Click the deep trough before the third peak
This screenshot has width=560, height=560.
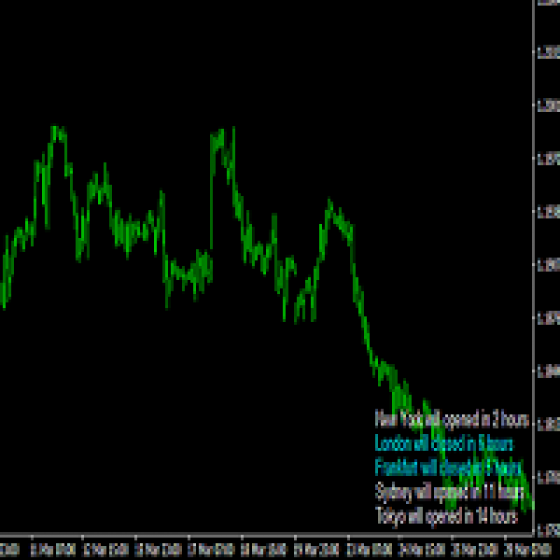tap(298, 311)
